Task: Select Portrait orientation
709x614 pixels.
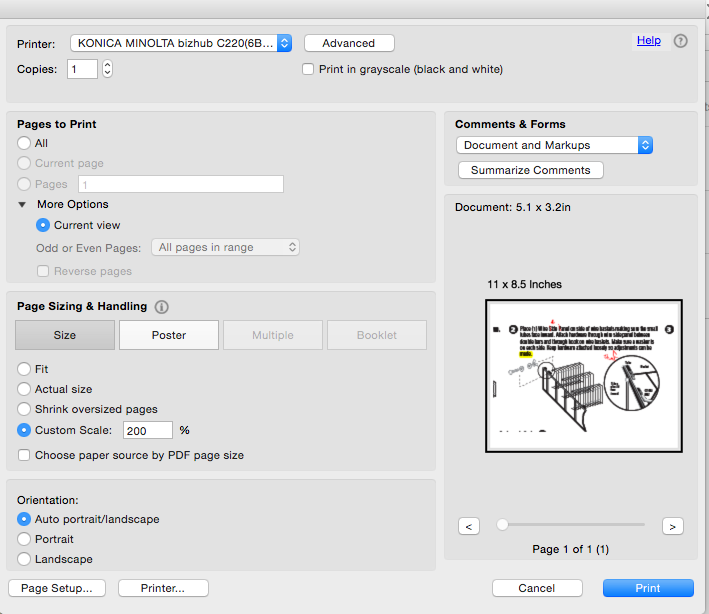Action: coord(24,539)
